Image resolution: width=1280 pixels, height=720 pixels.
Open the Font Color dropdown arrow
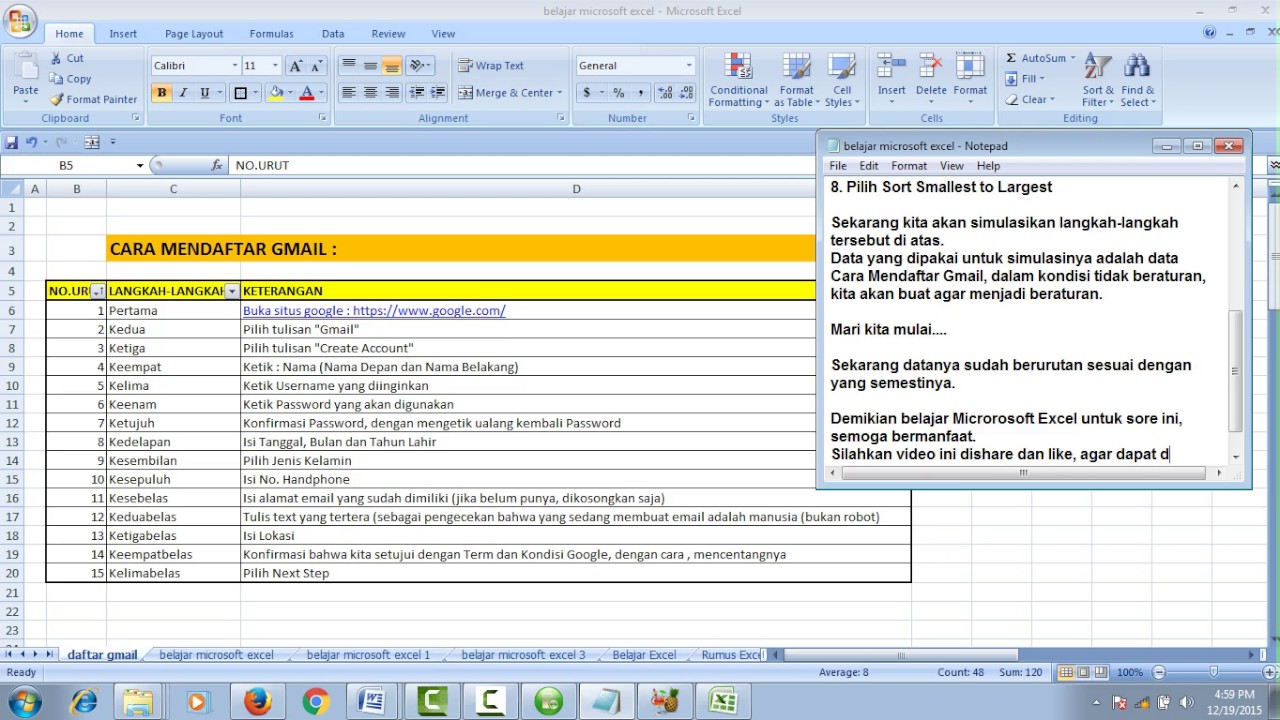(x=321, y=93)
